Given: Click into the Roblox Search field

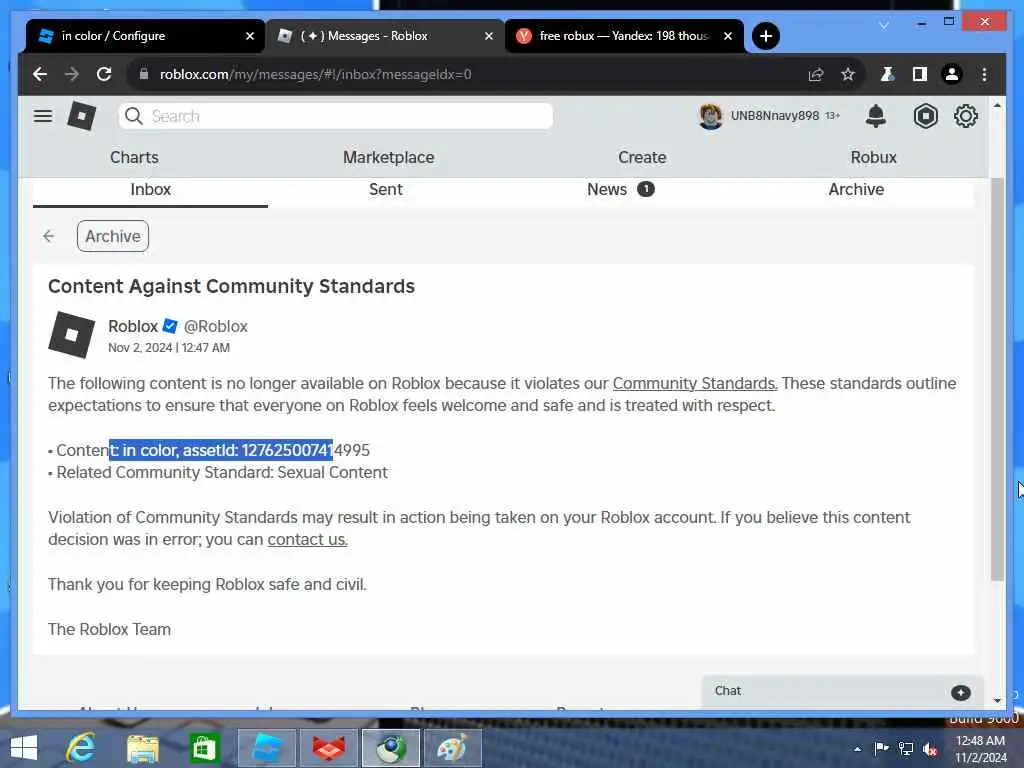Looking at the screenshot, I should (336, 116).
